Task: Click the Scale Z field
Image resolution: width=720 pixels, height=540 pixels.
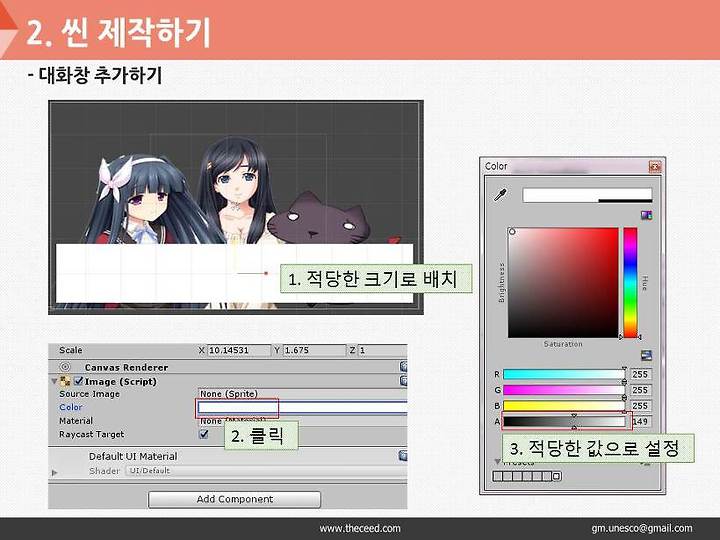Action: pyautogui.click(x=382, y=350)
